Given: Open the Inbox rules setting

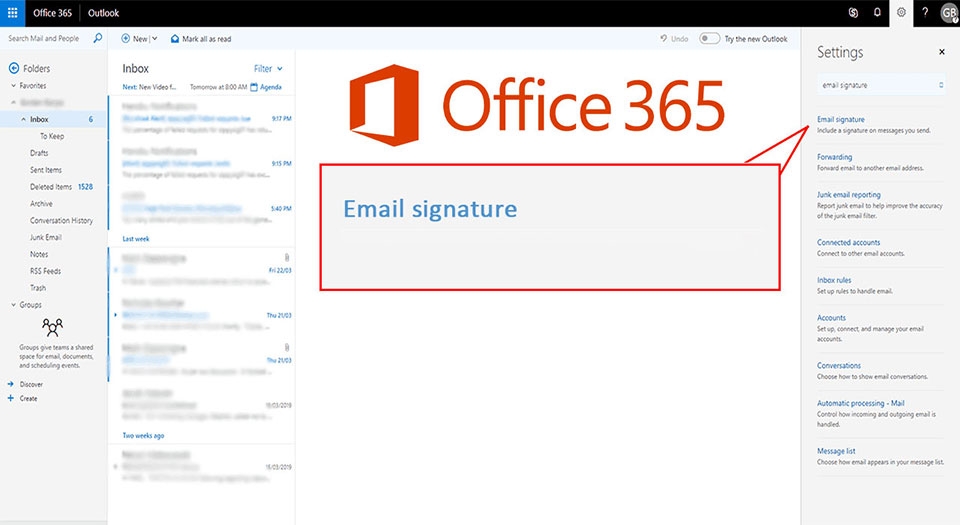Looking at the screenshot, I should click(x=834, y=280).
